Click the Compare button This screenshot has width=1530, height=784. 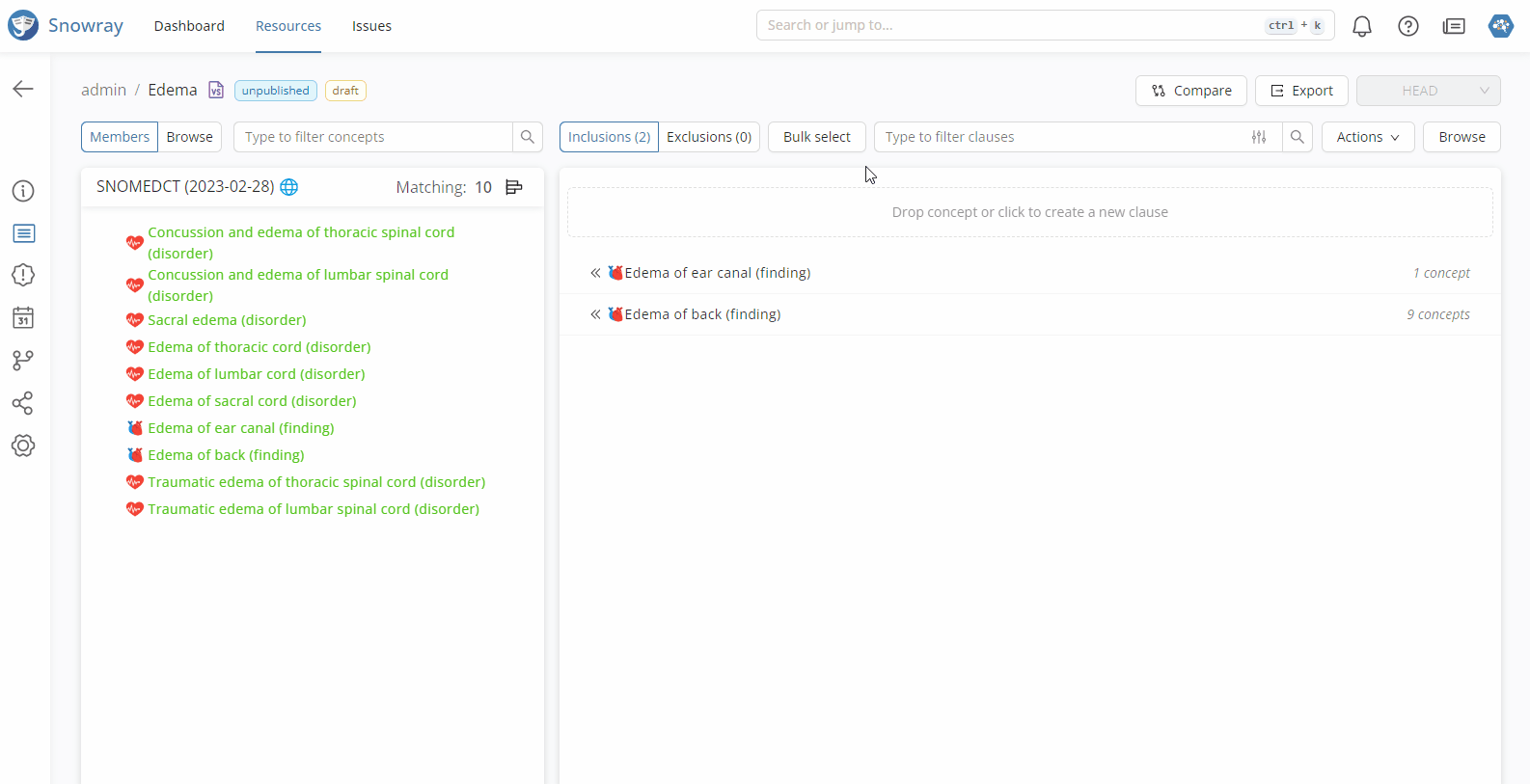(x=1190, y=91)
